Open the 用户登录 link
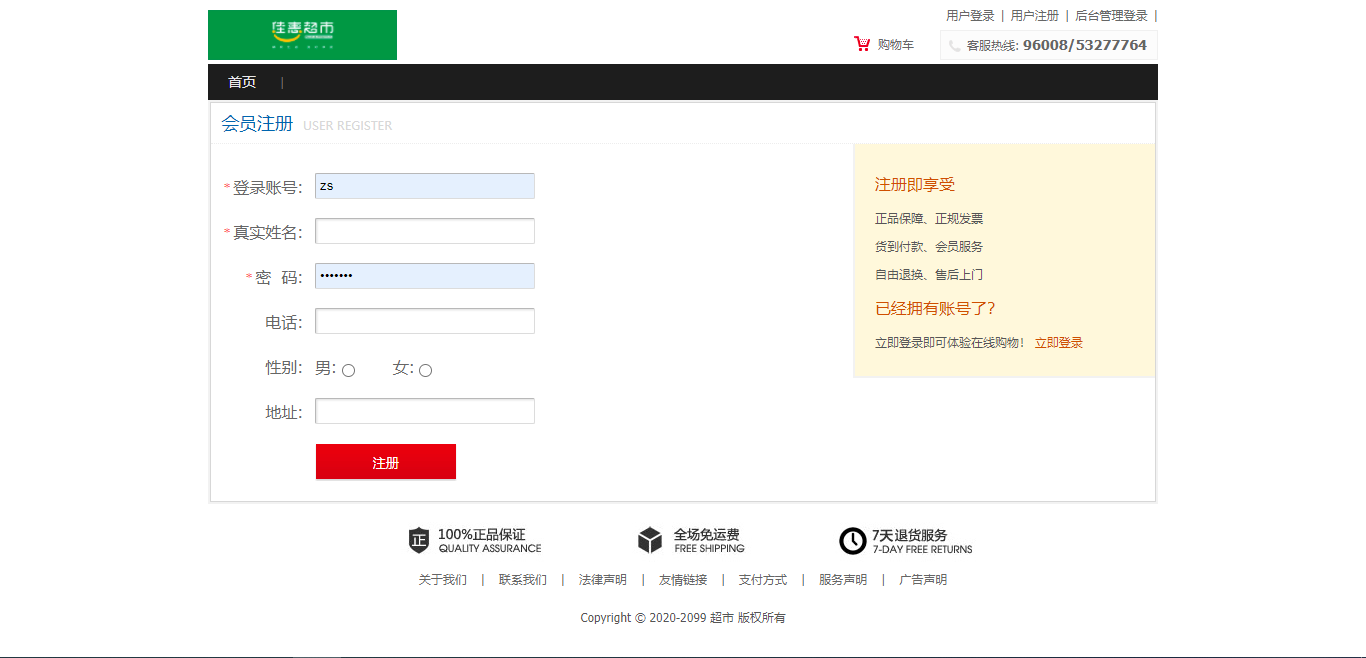Image resolution: width=1366 pixels, height=658 pixels. (970, 16)
